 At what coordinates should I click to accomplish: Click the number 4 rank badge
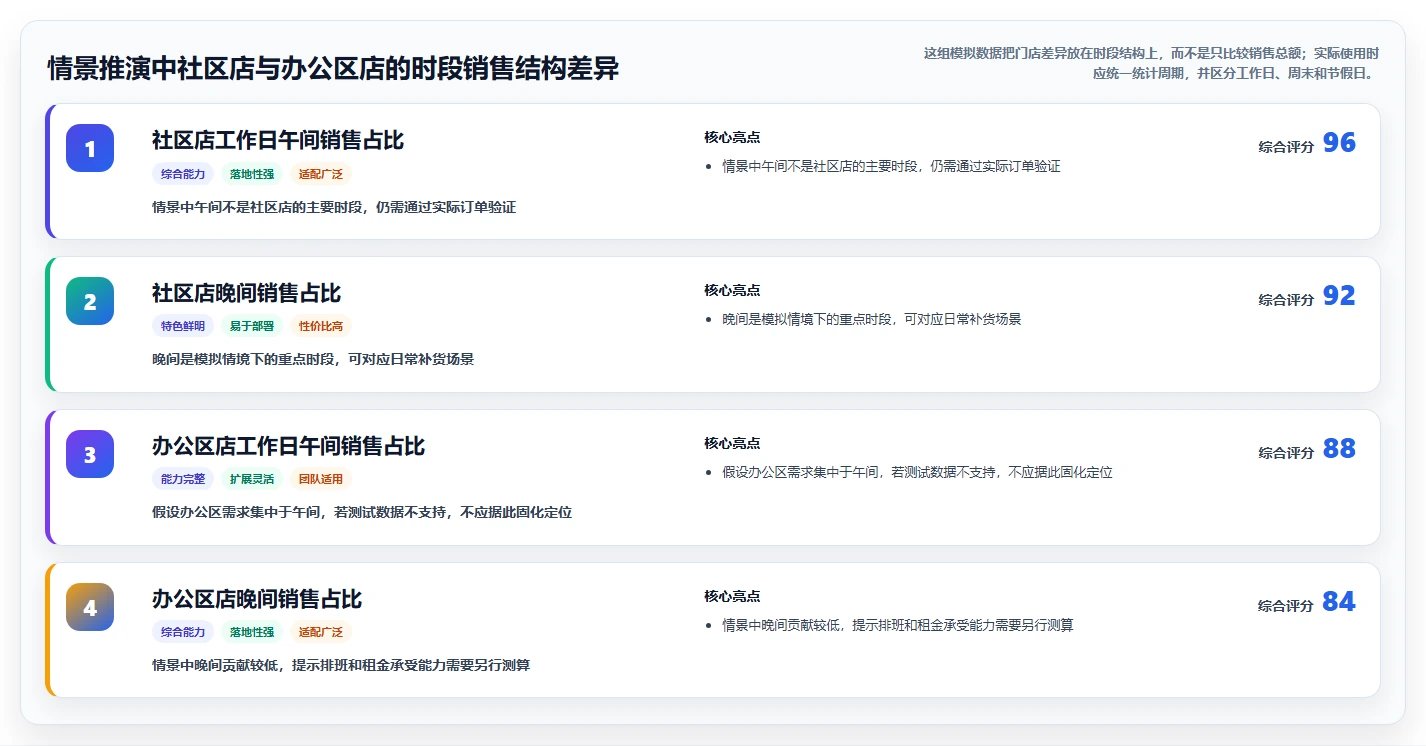[90, 607]
